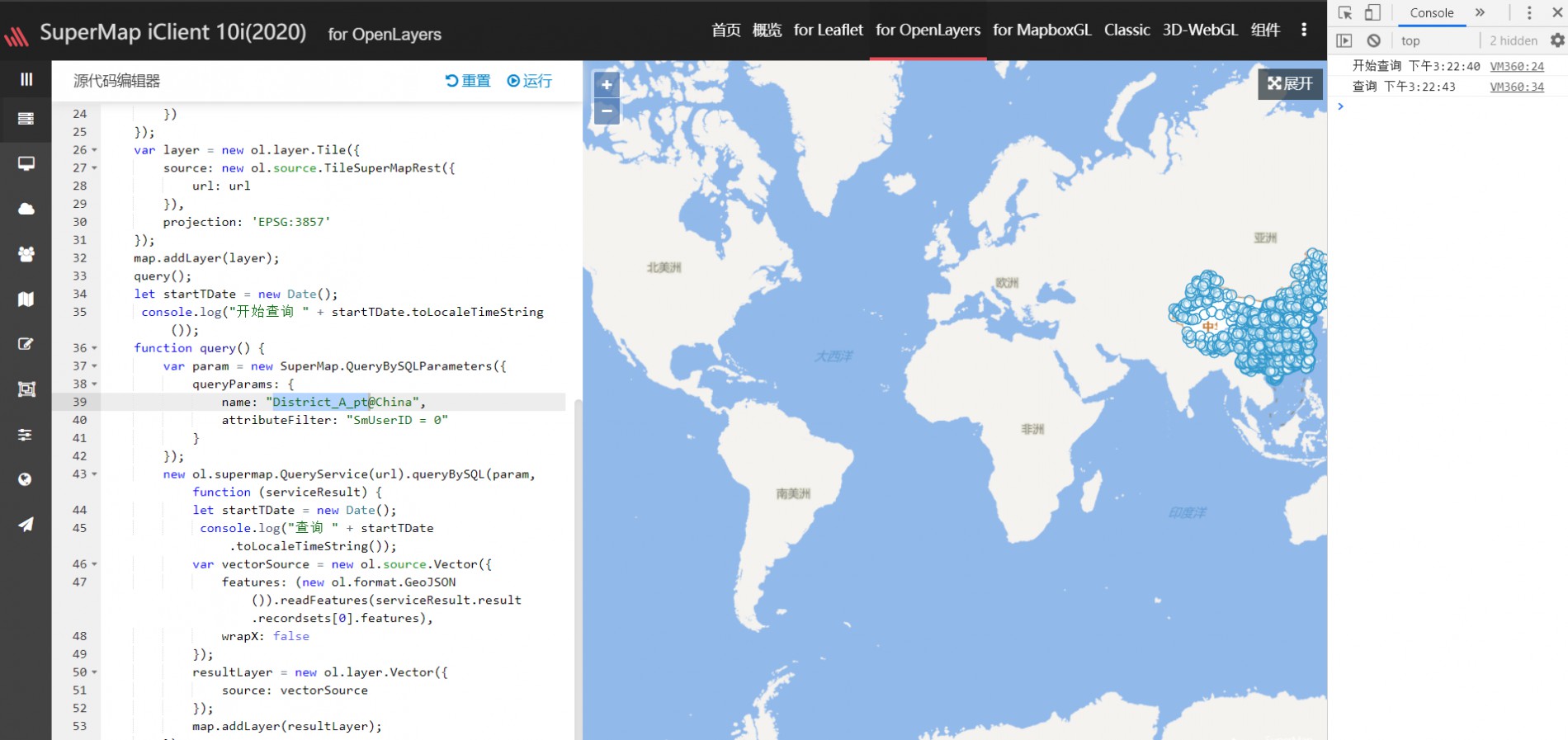The width and height of the screenshot is (1568, 740).
Task: Click line number 33 in gutter
Action: pos(79,276)
